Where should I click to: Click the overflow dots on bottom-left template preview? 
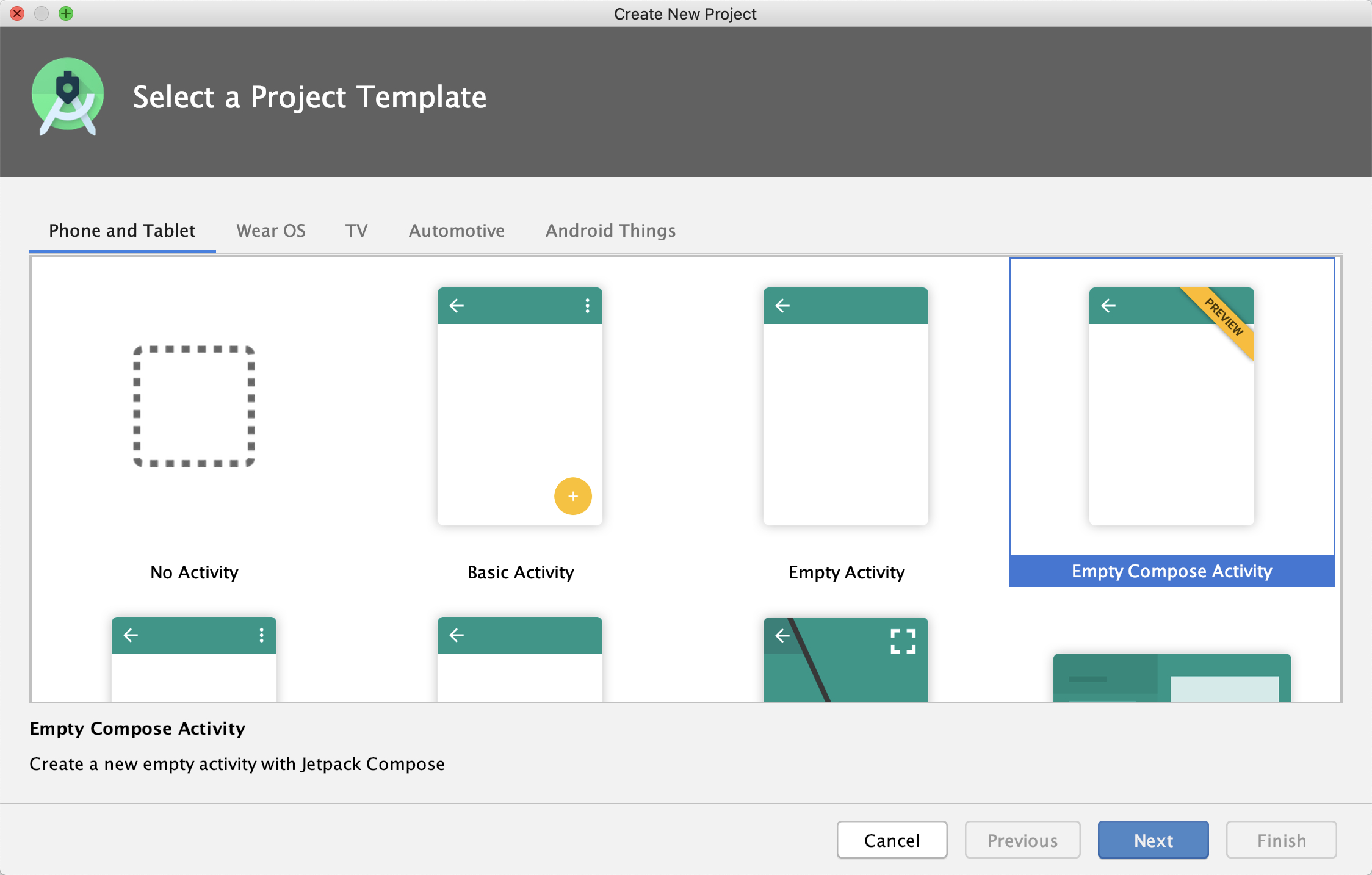pyautogui.click(x=261, y=635)
